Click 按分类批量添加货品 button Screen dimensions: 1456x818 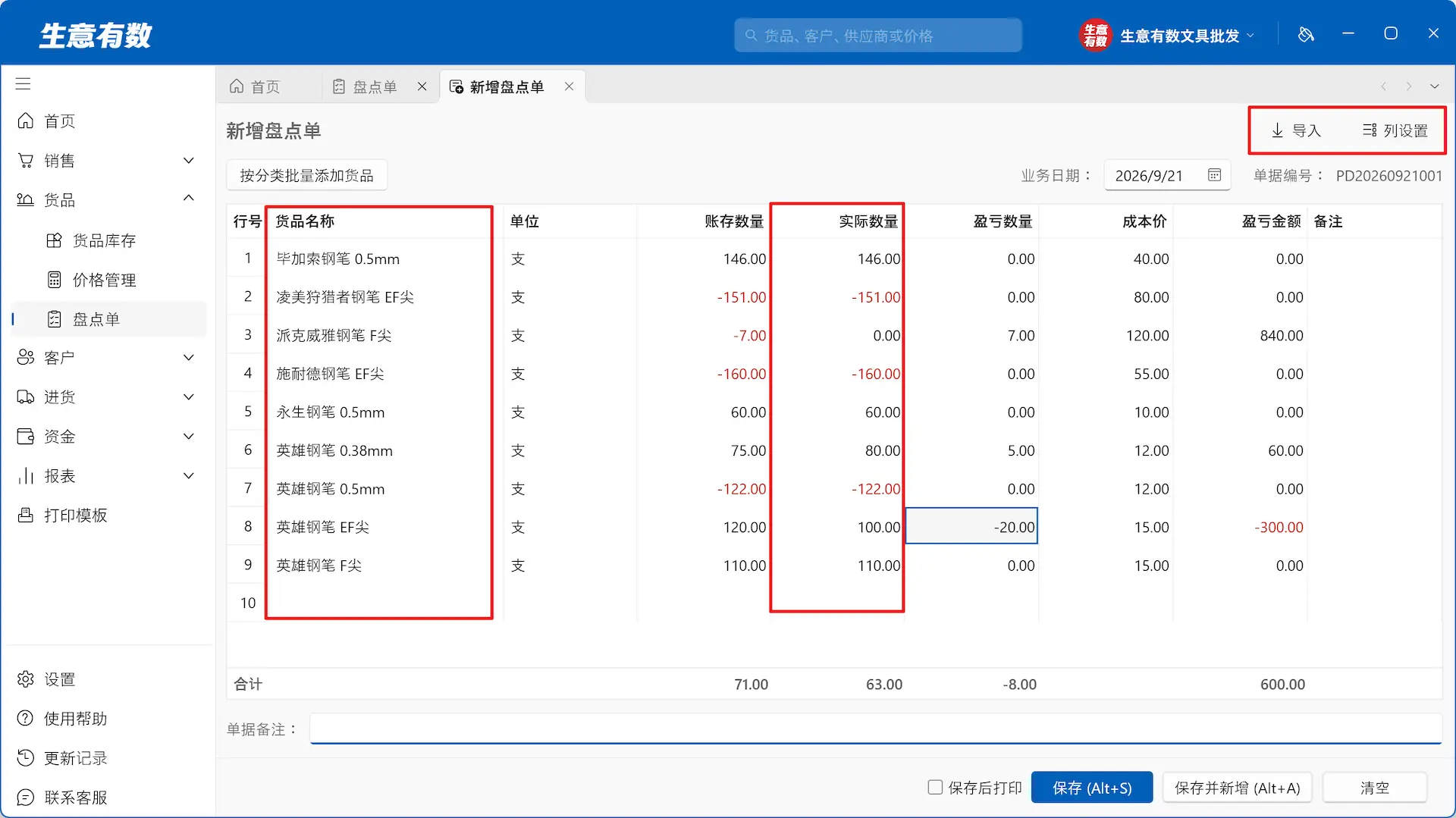(306, 175)
